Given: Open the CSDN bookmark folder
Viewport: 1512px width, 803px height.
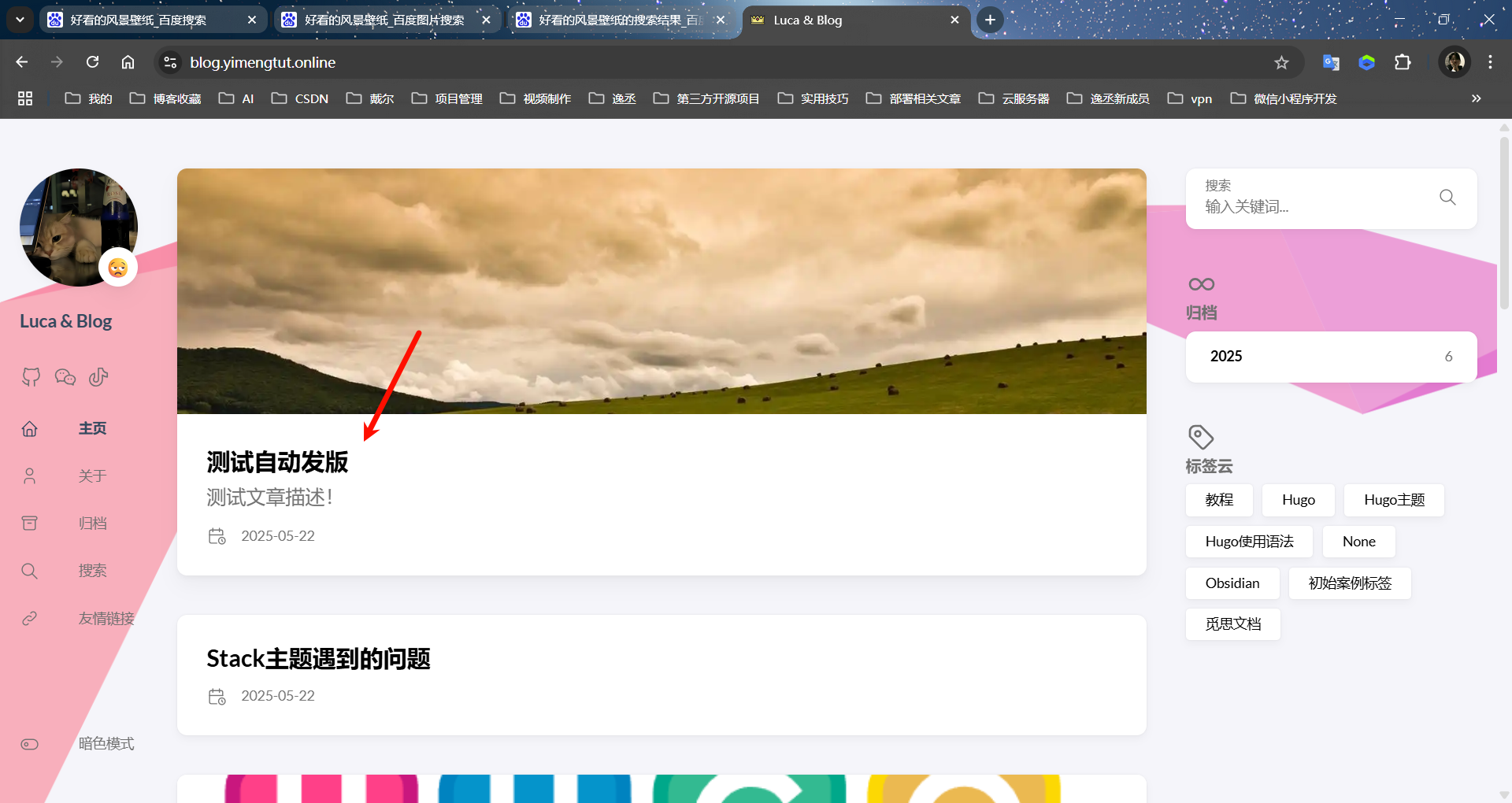Looking at the screenshot, I should coord(300,98).
